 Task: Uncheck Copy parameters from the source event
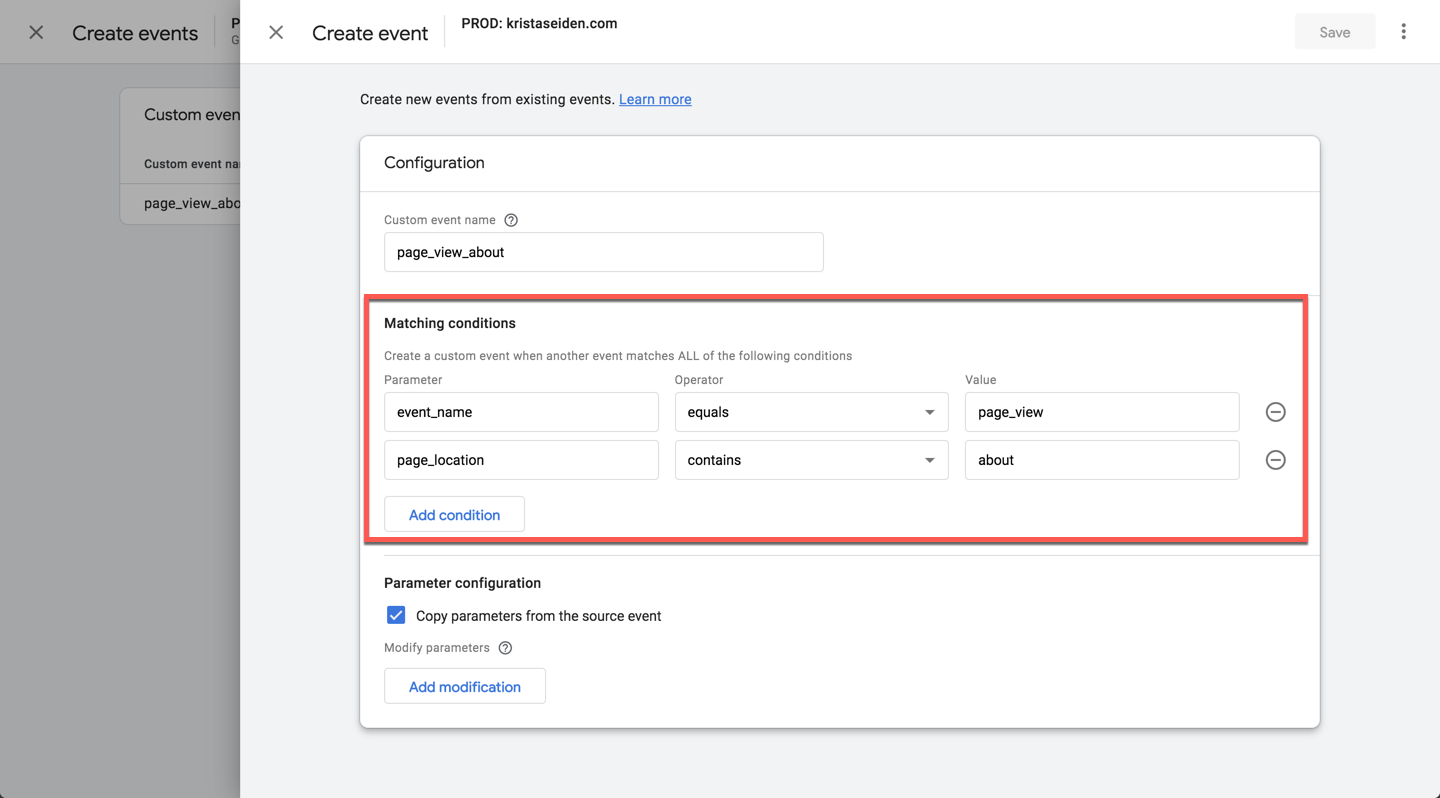(x=396, y=615)
